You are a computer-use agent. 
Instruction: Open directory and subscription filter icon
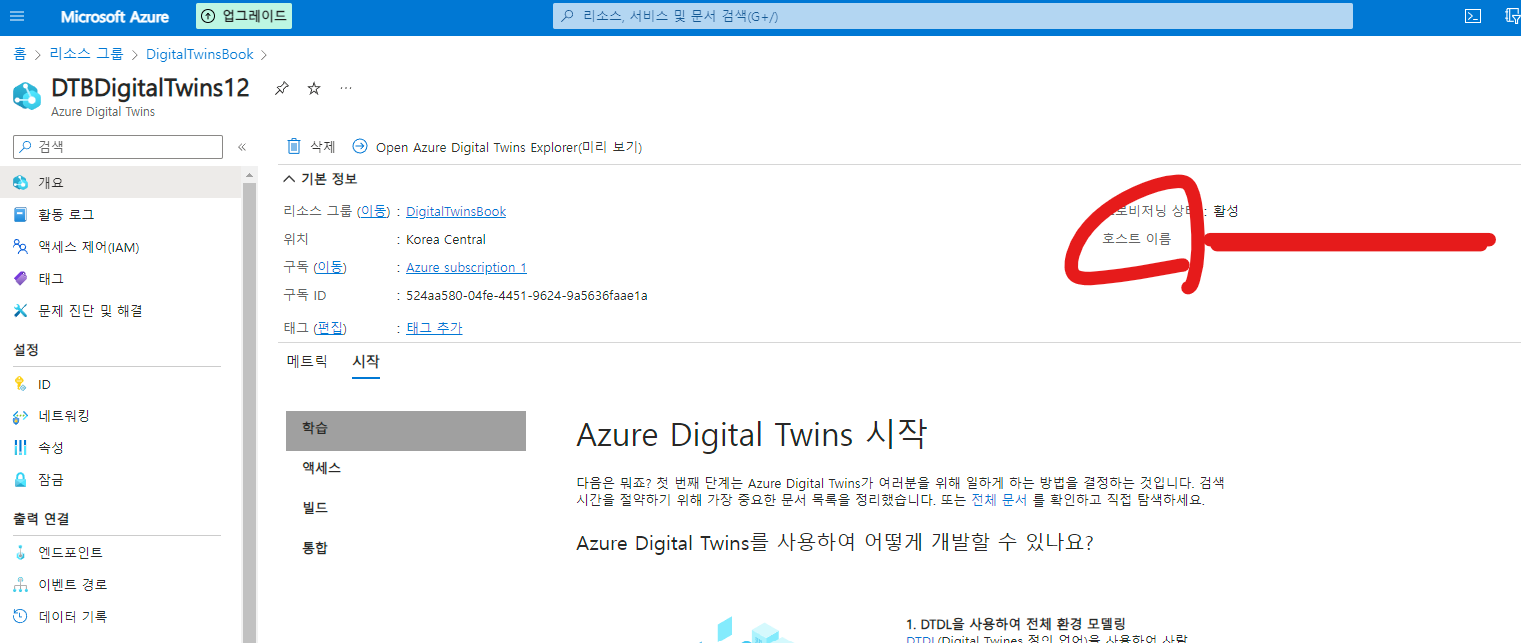(1513, 16)
